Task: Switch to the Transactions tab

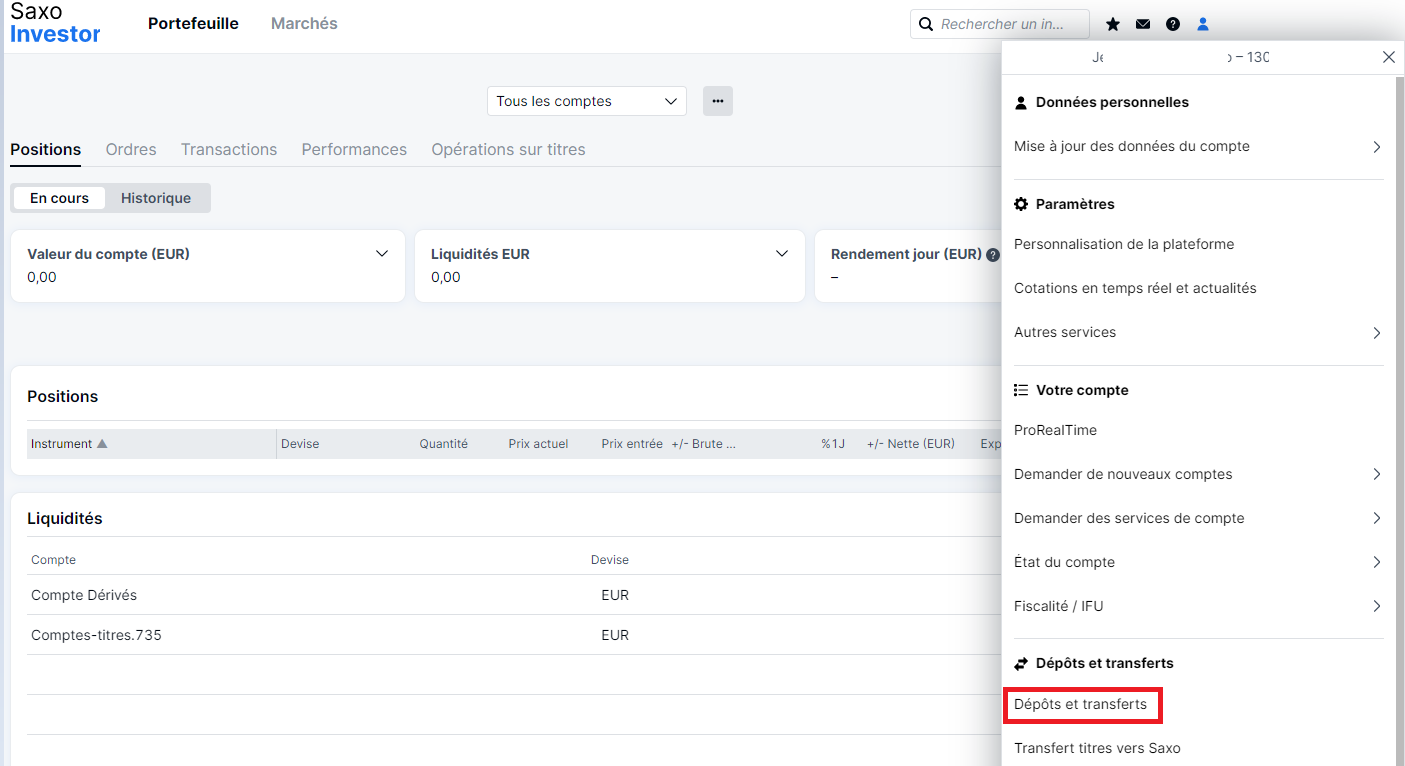Action: 229,149
